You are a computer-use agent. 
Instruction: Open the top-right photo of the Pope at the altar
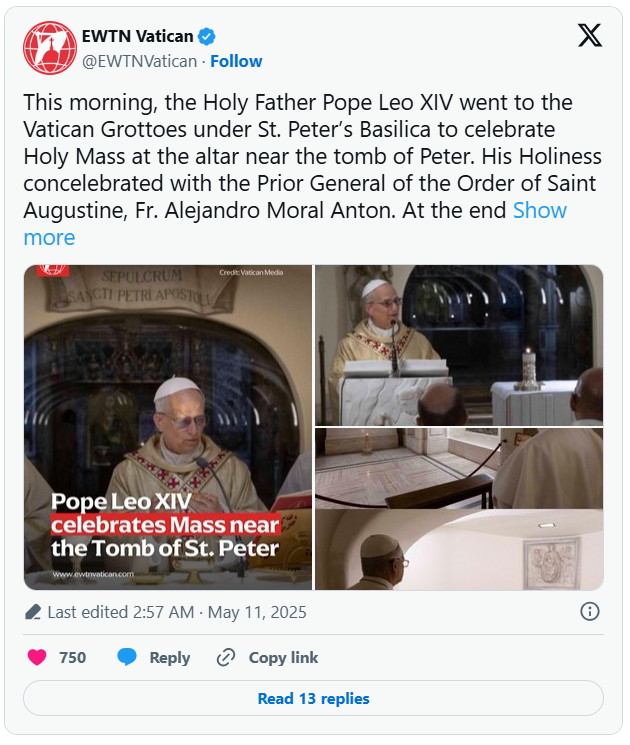[x=459, y=345]
